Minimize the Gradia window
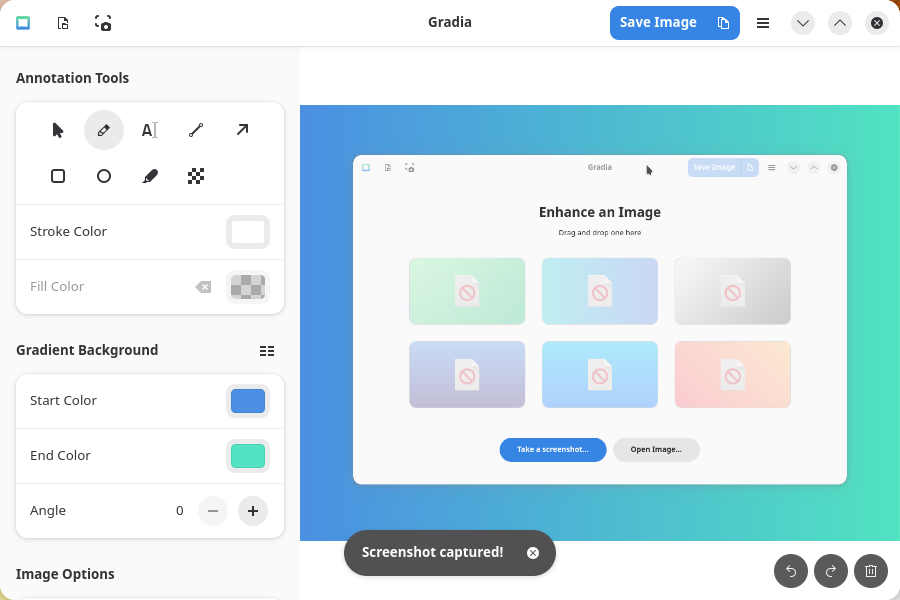 (x=803, y=23)
